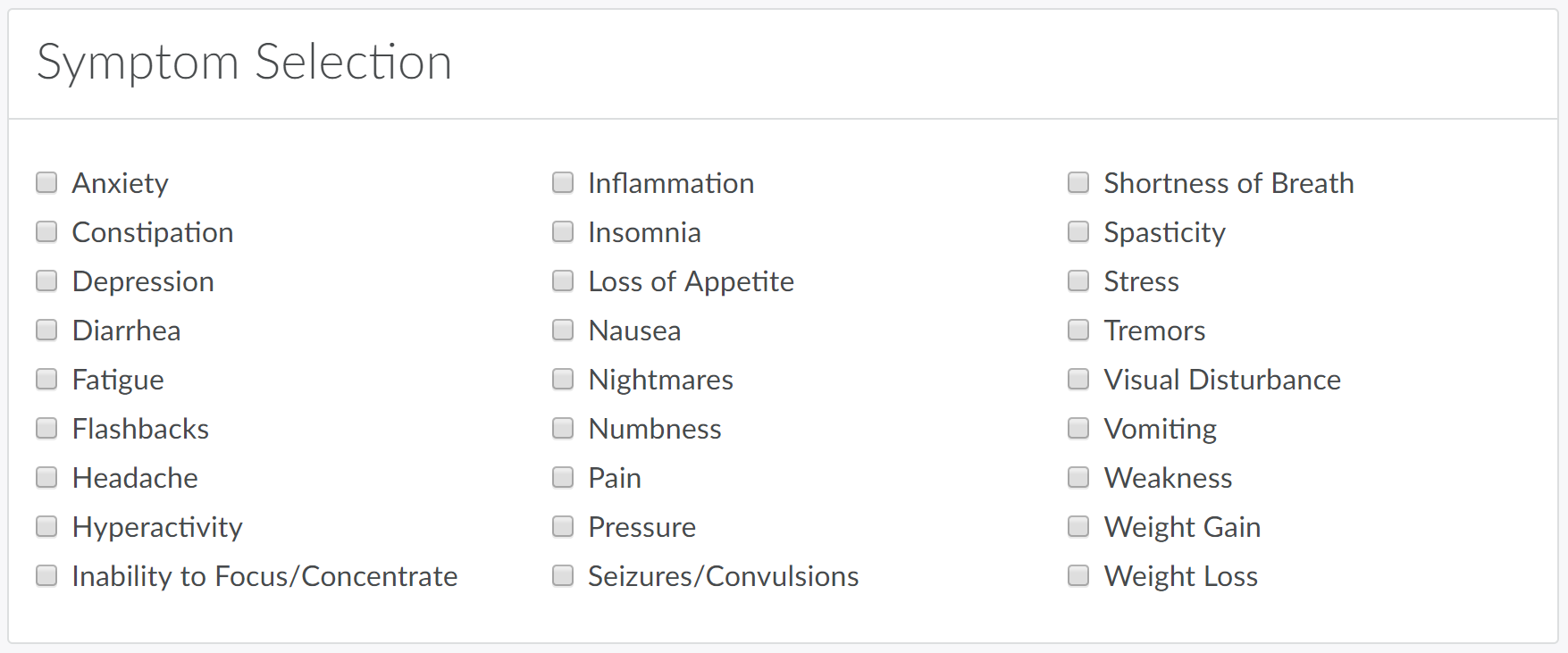This screenshot has width=1568, height=653.
Task: Enable the Fatigue symptom option
Action: pos(46,380)
